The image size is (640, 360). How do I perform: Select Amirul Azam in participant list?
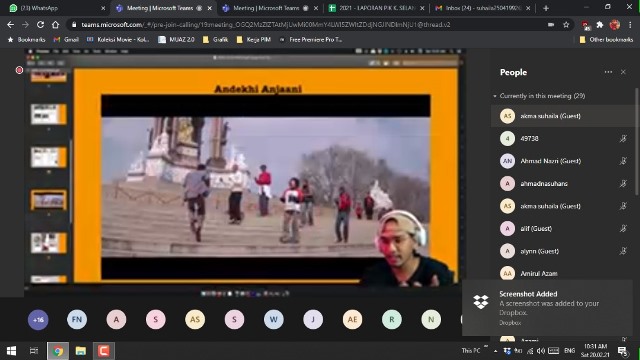click(x=562, y=273)
